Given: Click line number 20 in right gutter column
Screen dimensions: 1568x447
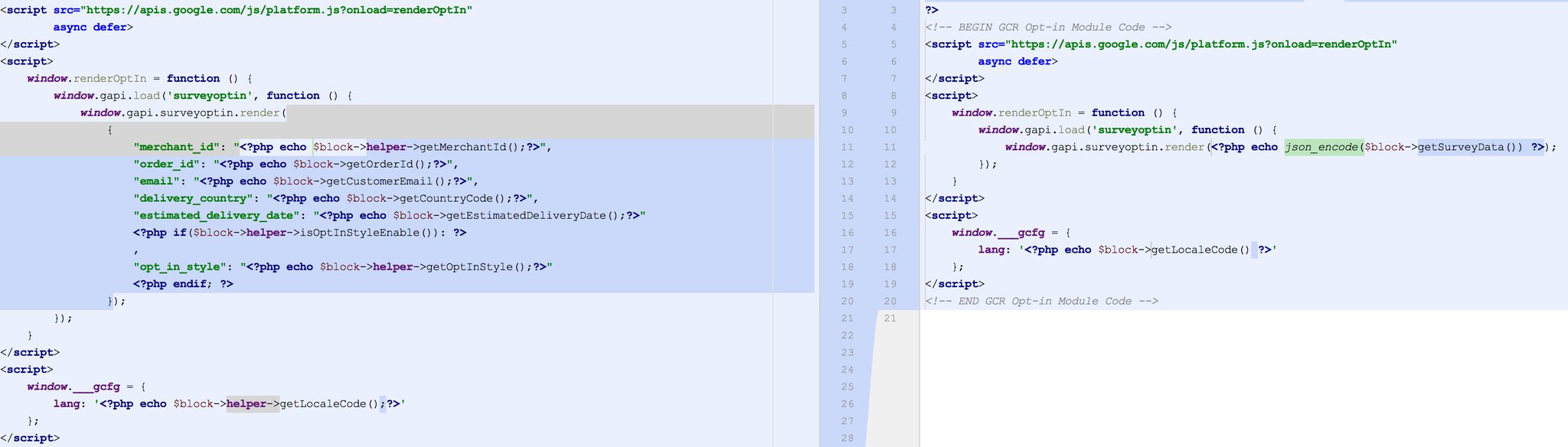Looking at the screenshot, I should click(x=890, y=301).
